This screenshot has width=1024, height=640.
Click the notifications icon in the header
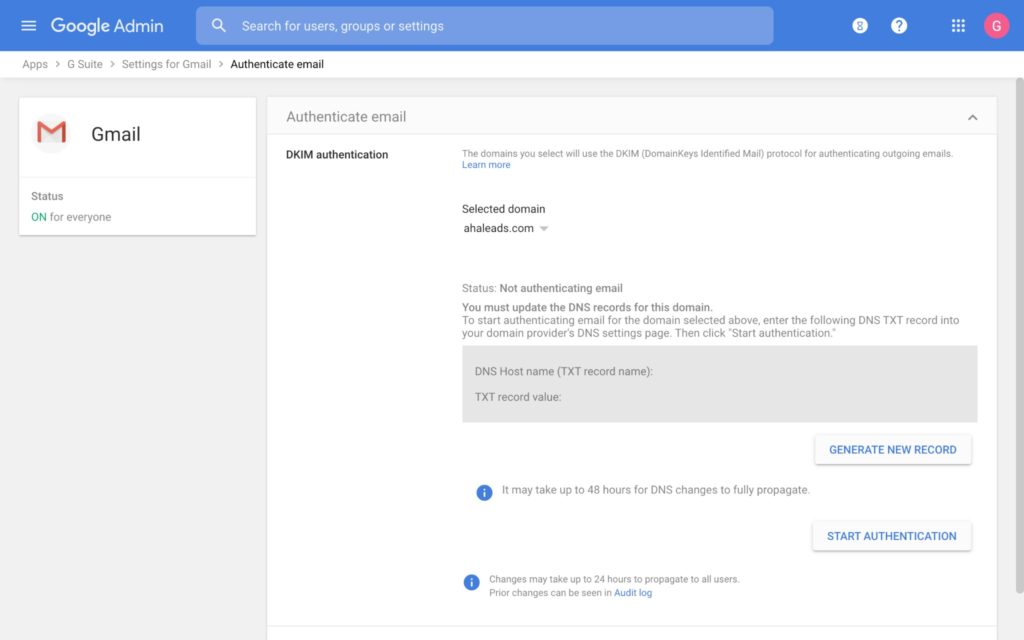point(860,25)
